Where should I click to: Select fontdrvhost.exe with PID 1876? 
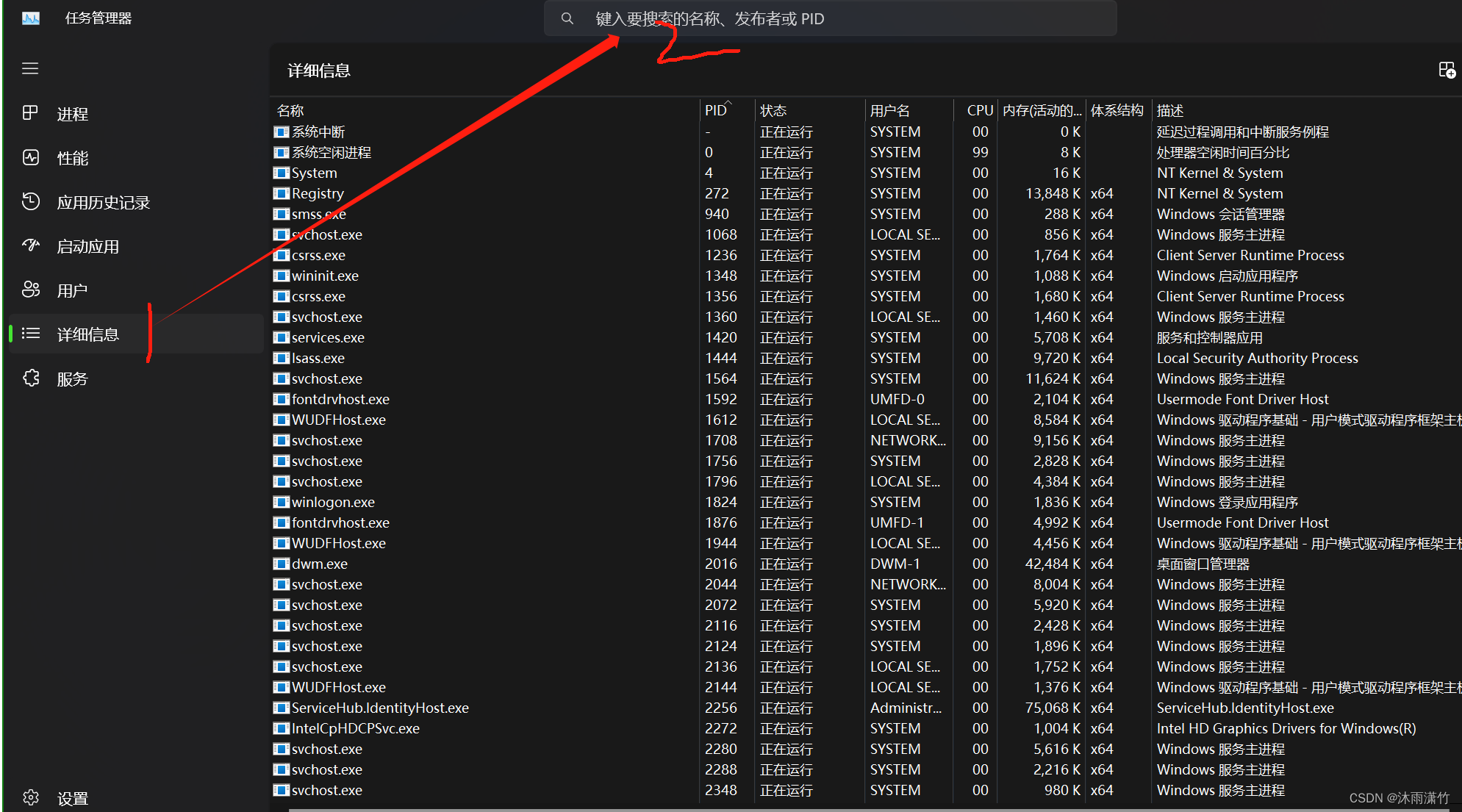click(x=867, y=522)
